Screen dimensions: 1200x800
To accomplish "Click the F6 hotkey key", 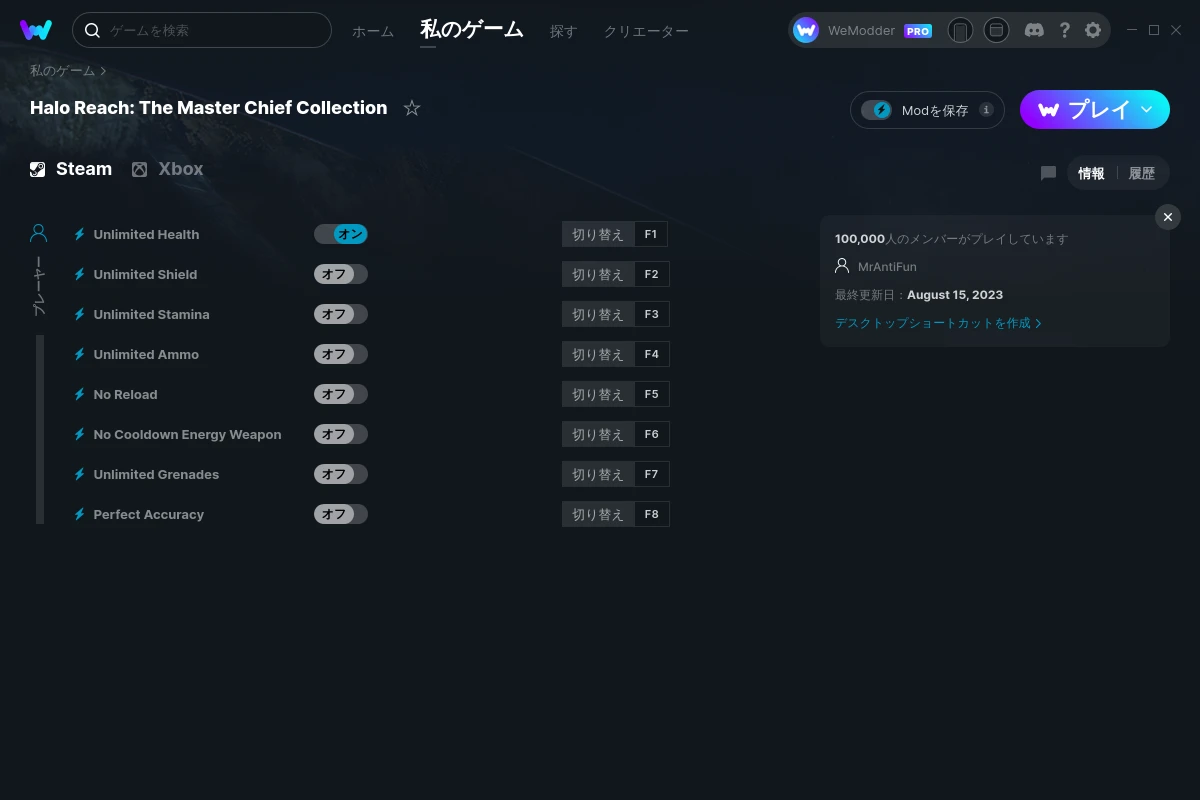I will point(652,434).
